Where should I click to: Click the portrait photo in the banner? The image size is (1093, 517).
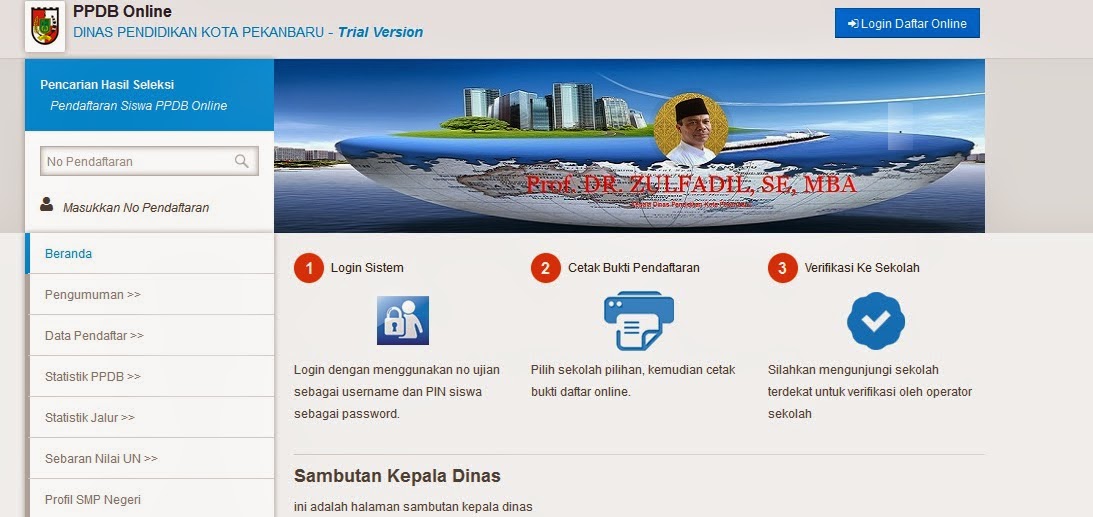(691, 130)
